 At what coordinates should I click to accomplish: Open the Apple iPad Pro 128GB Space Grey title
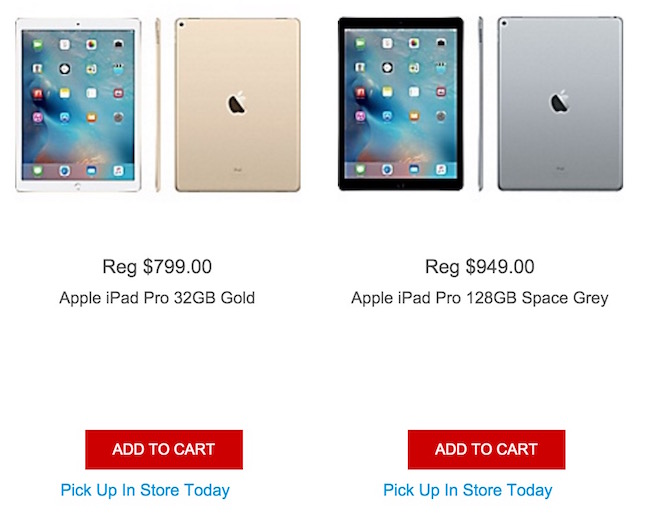tap(479, 298)
